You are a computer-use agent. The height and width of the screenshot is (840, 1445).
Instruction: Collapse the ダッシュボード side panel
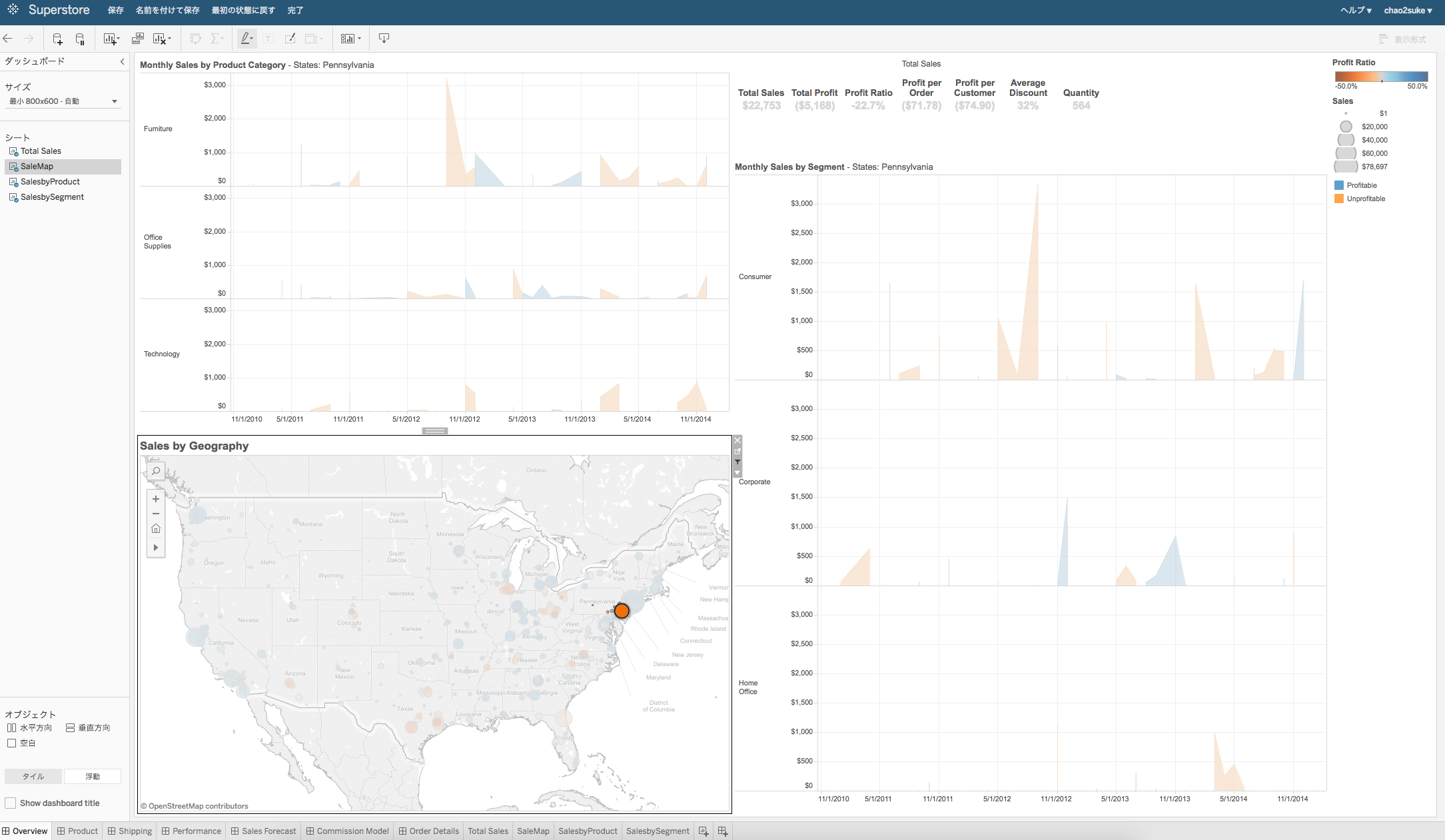point(122,61)
